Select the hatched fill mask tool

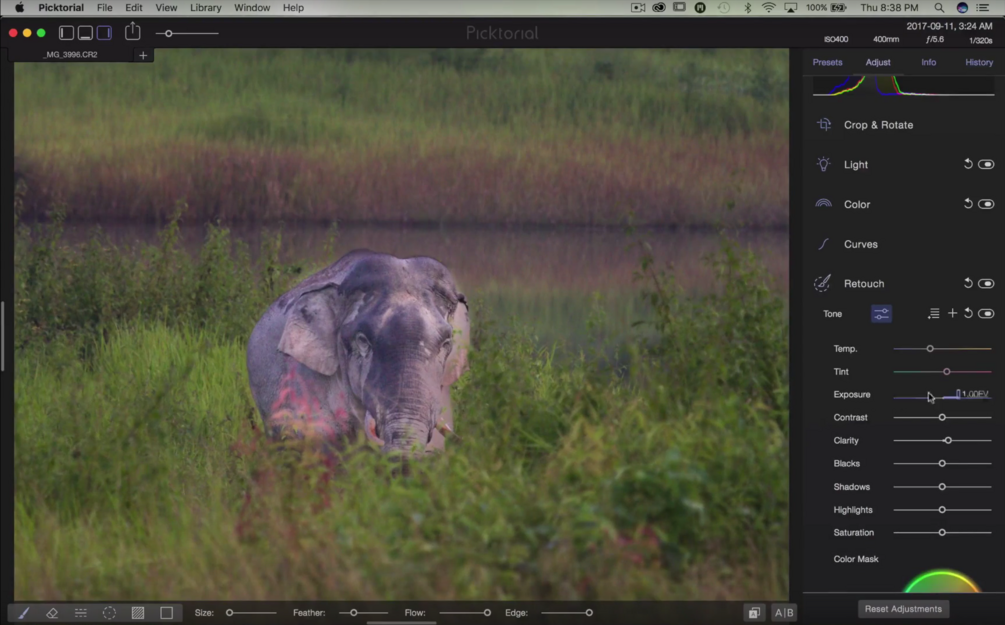click(138, 613)
